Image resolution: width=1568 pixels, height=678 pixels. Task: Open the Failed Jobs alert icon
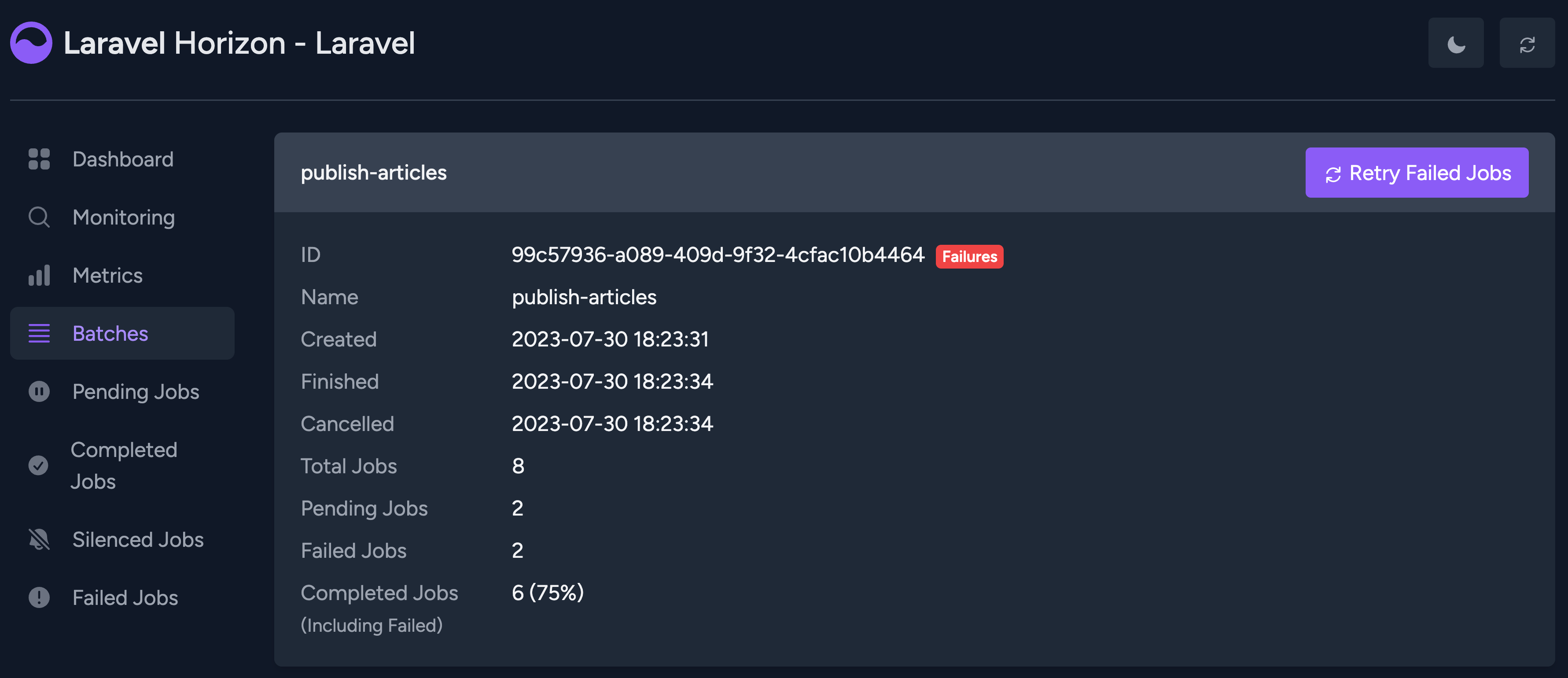point(39,598)
